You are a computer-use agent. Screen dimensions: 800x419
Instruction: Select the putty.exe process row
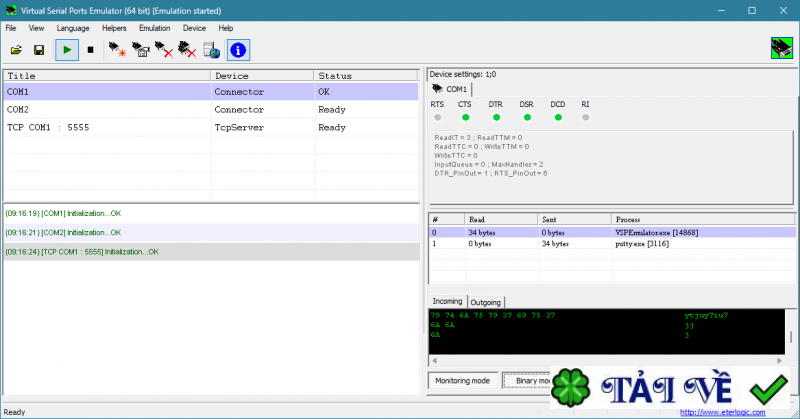640,243
